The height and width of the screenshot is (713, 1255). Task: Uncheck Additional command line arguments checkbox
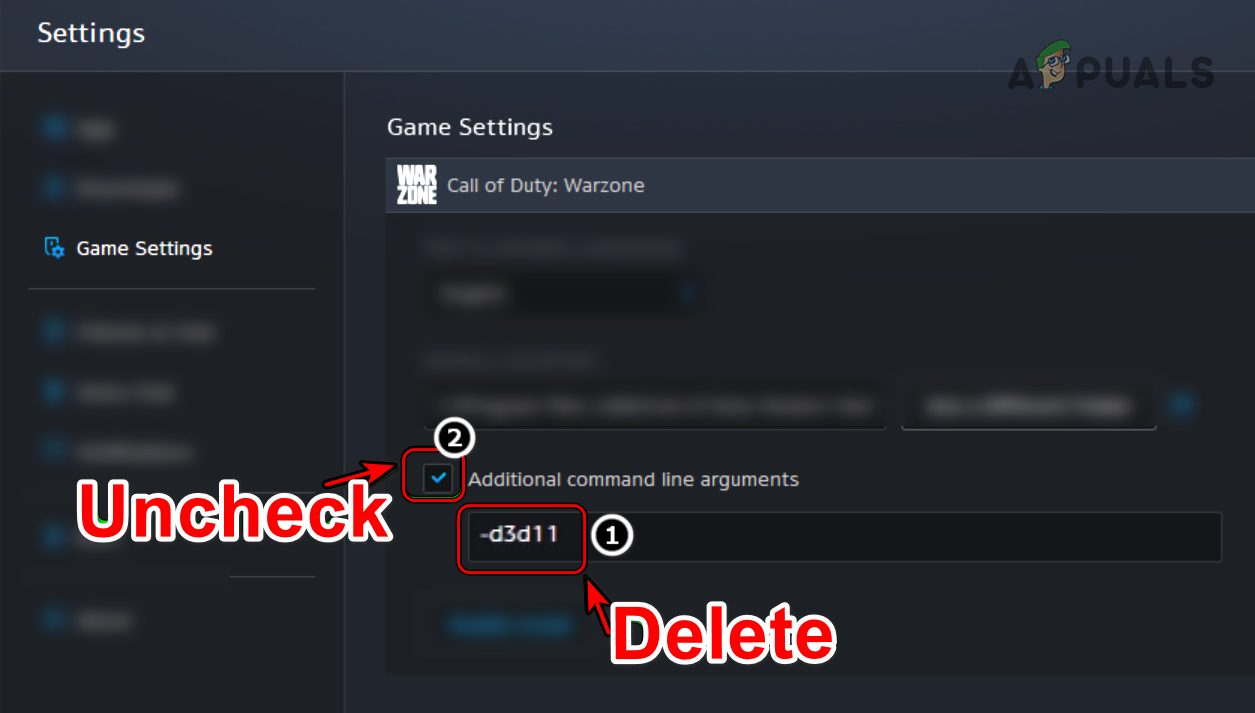tap(437, 479)
